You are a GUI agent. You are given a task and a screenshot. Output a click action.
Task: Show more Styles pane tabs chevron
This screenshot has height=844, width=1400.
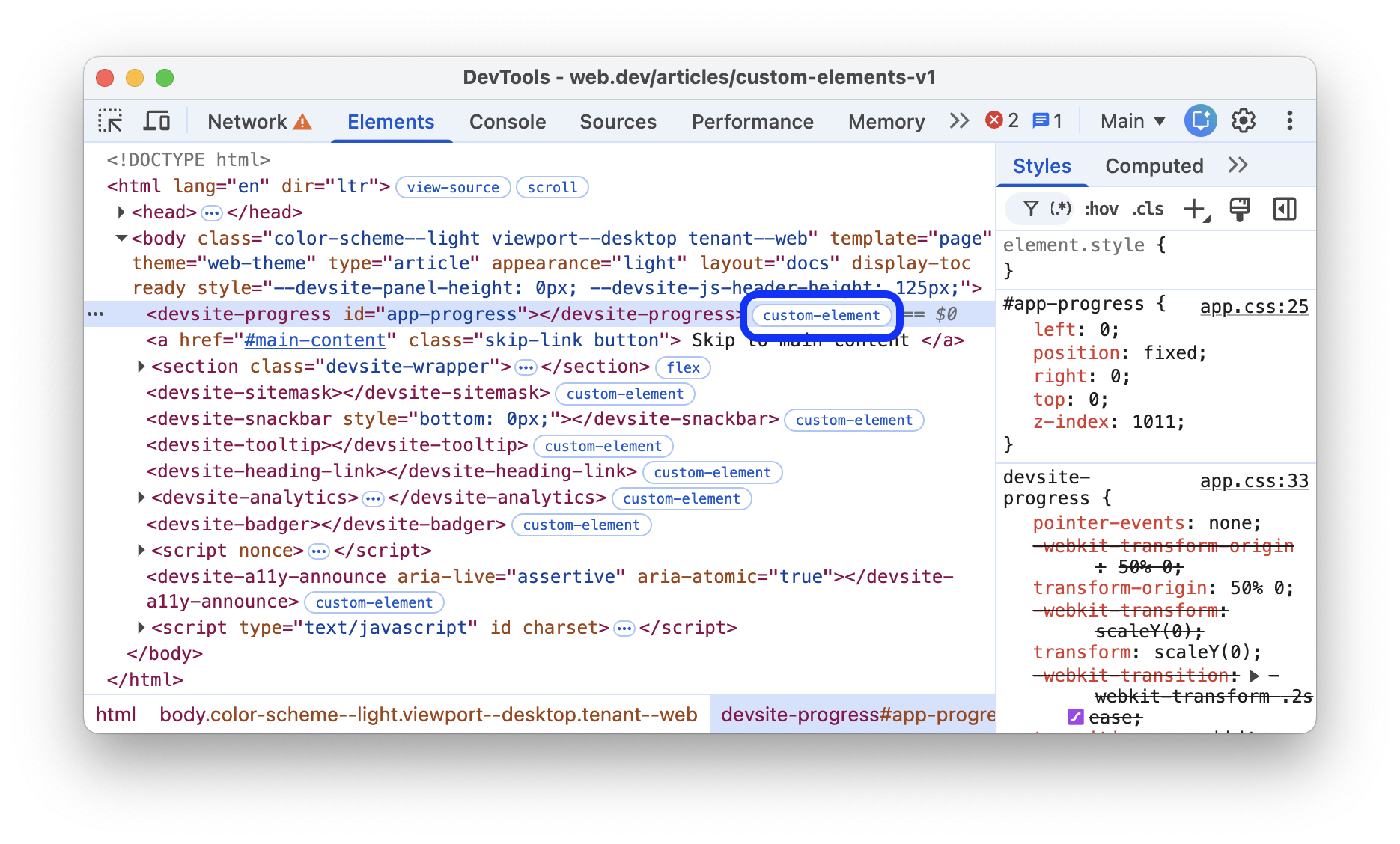coord(1238,165)
